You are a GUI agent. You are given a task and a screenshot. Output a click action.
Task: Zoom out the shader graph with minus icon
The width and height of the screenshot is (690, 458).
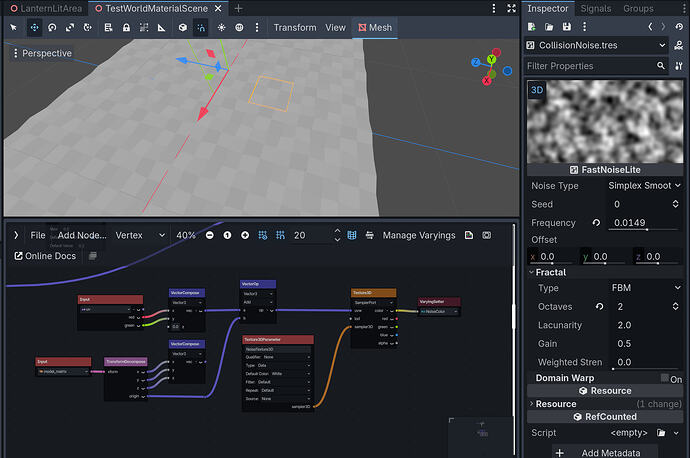coord(210,235)
